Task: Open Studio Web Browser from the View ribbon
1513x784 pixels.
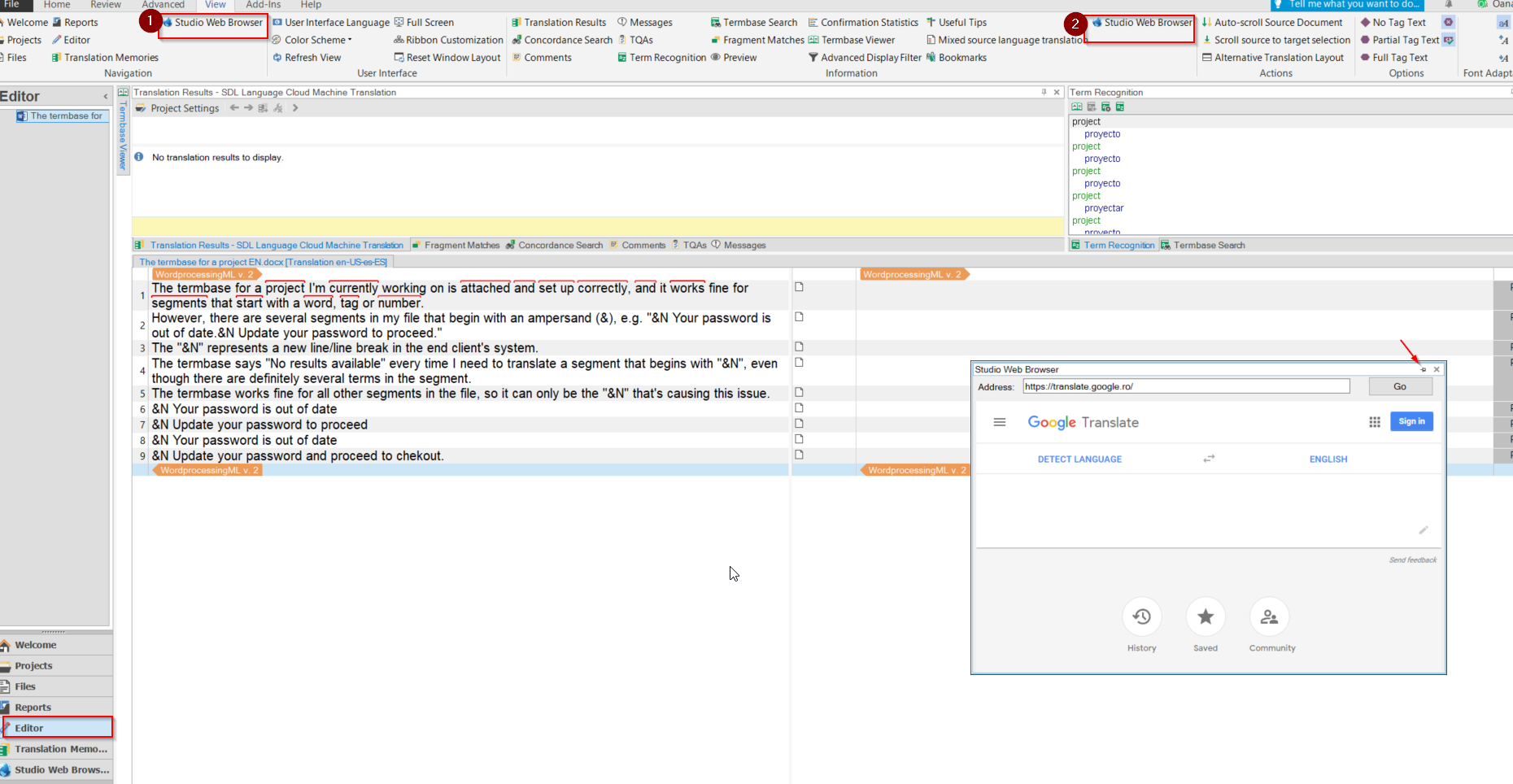Action: pyautogui.click(x=213, y=22)
